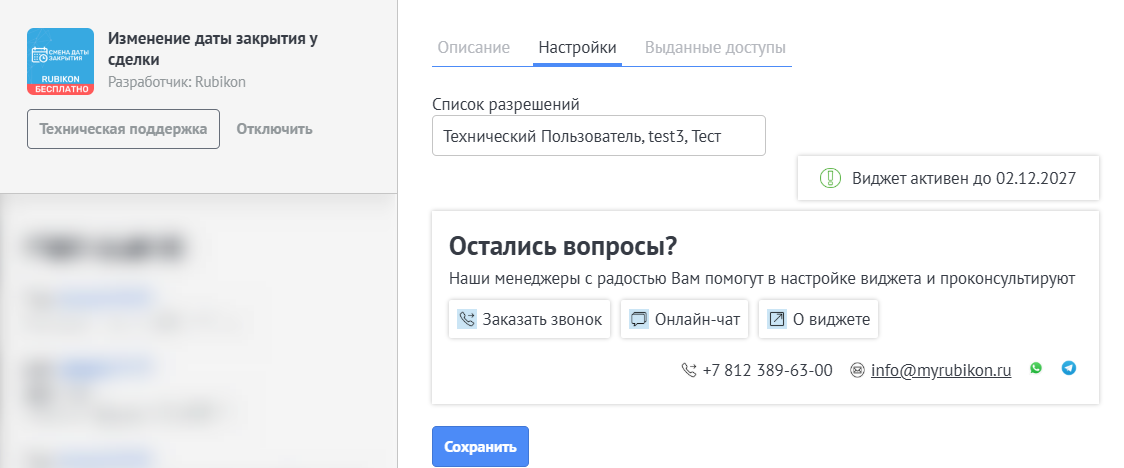Screen dimensions: 1124x468
Task: Click the Наши менеджеры с радостью help text
Action: coord(762,279)
